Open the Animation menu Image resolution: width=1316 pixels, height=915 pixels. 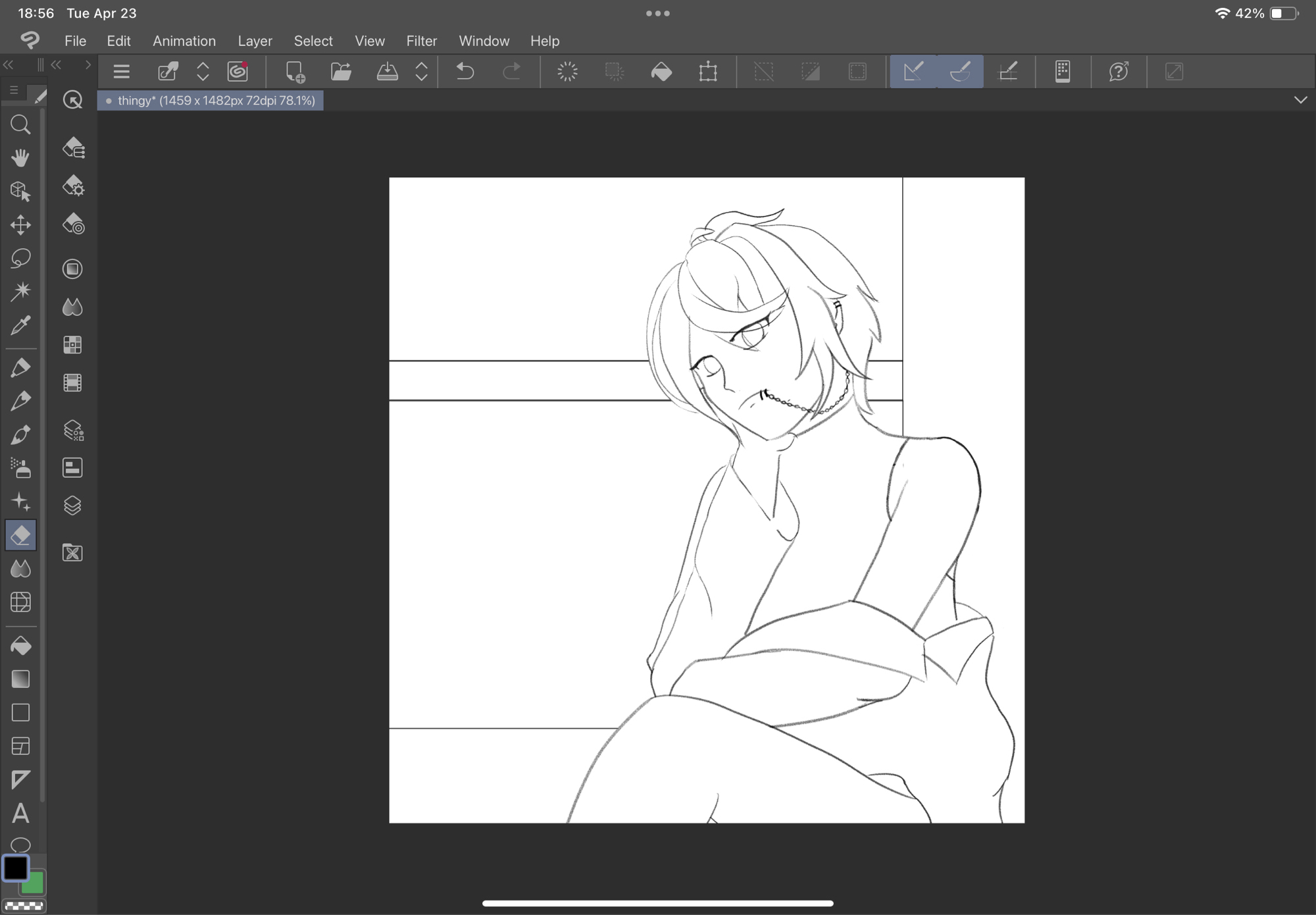184,41
